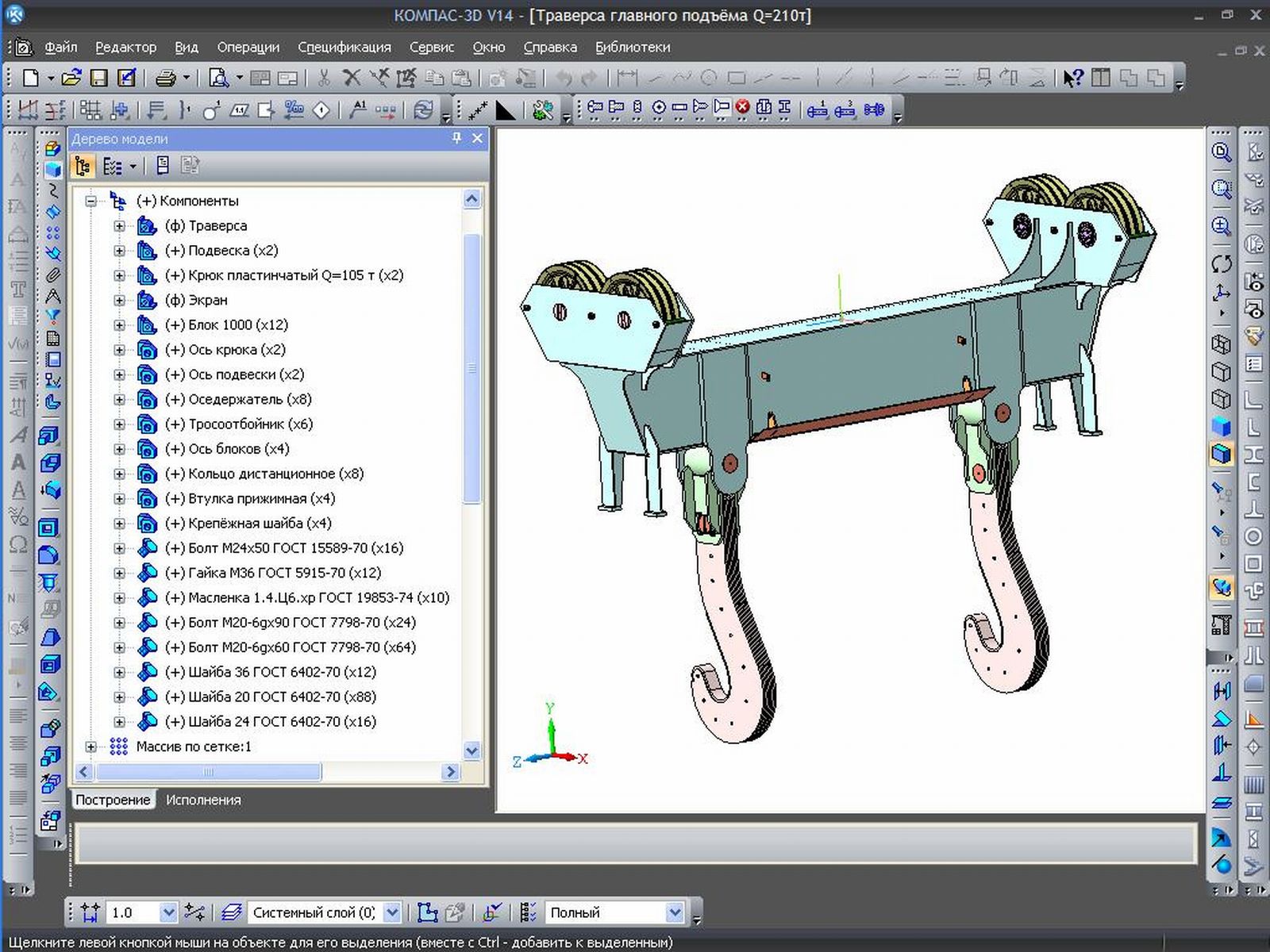This screenshot has height=952, width=1270.
Task: Select Крюк пластинчатый Q=105 т item
Action: click(283, 275)
